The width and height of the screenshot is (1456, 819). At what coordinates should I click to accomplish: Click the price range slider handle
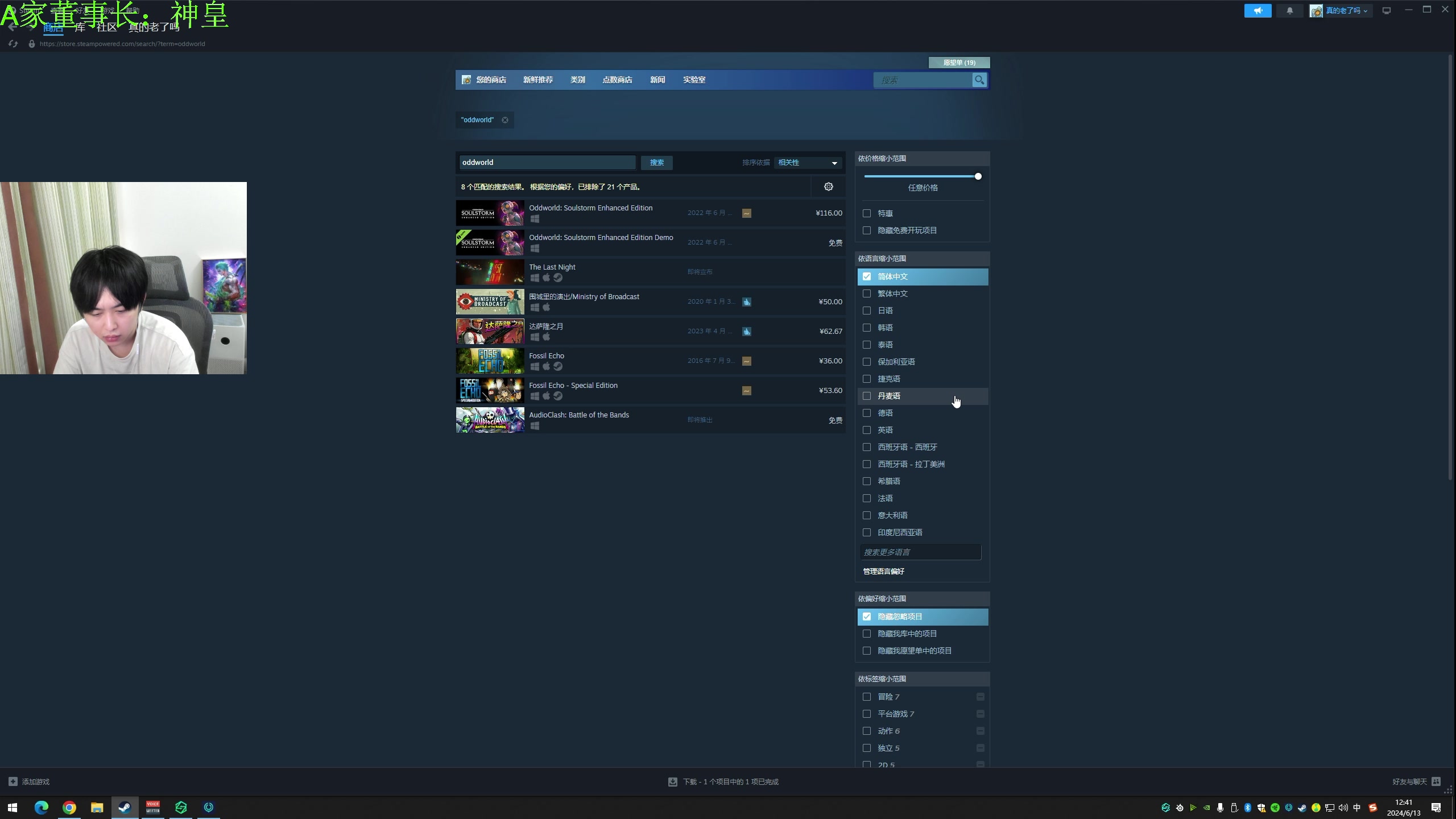point(978,176)
